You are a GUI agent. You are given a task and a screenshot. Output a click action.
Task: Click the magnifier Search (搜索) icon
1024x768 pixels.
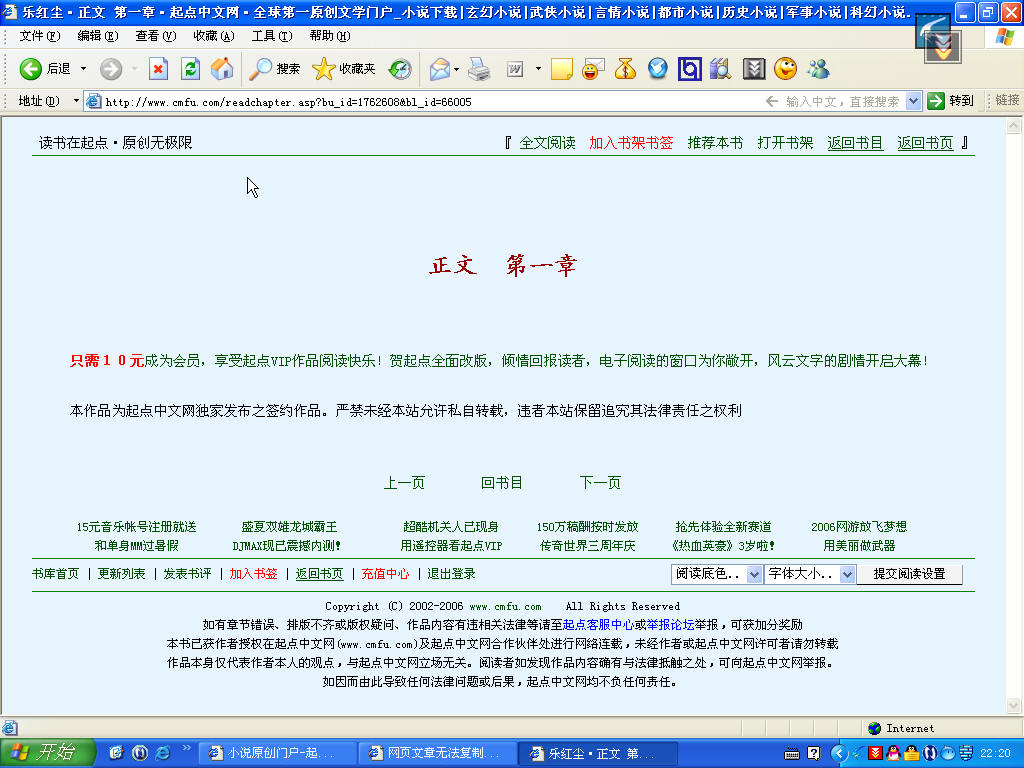click(261, 69)
